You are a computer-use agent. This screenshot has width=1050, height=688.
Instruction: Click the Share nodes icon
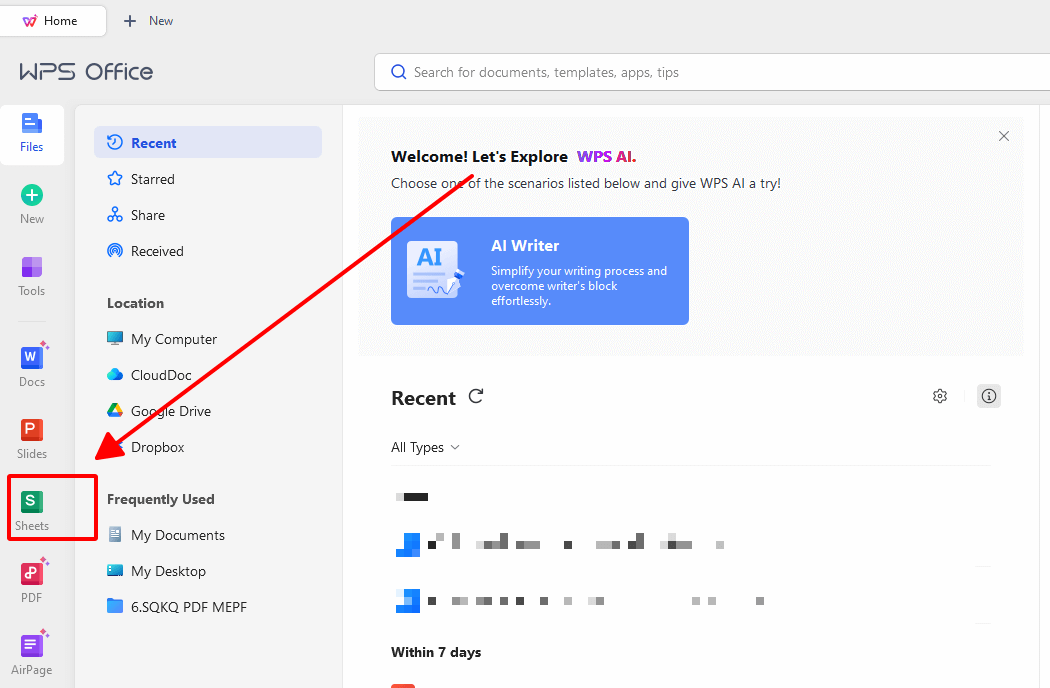(115, 215)
